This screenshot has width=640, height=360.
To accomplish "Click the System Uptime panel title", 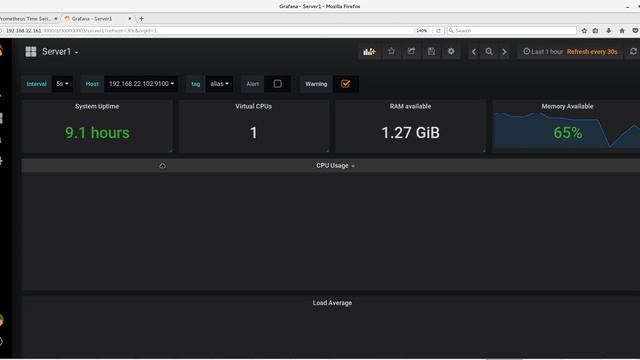I will pyautogui.click(x=97, y=106).
